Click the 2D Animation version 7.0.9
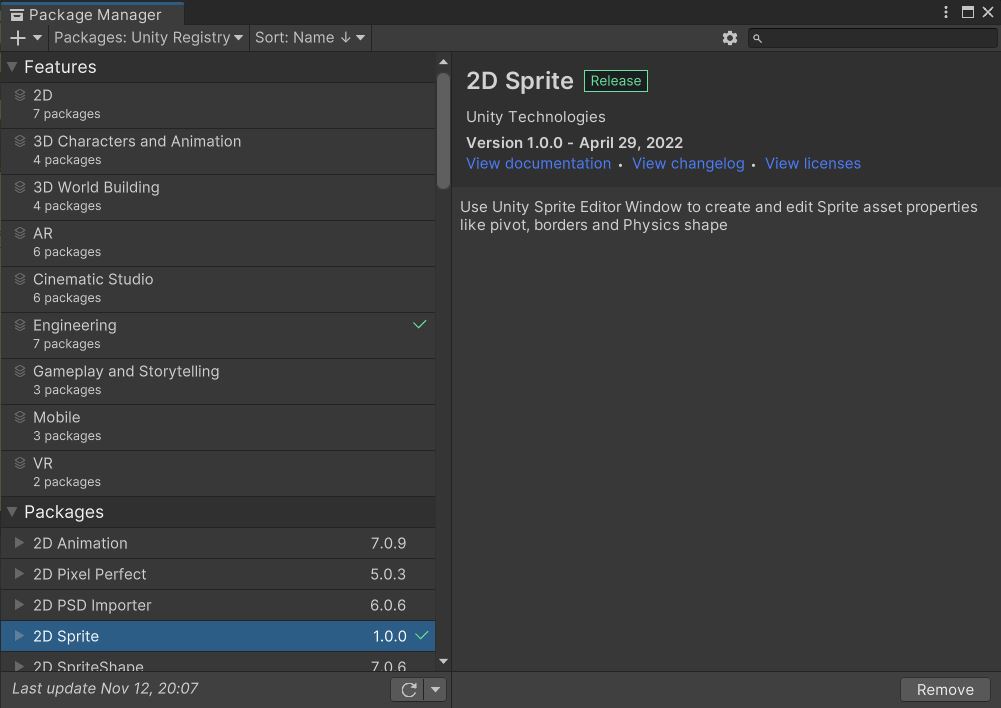This screenshot has width=1001, height=708. click(388, 543)
